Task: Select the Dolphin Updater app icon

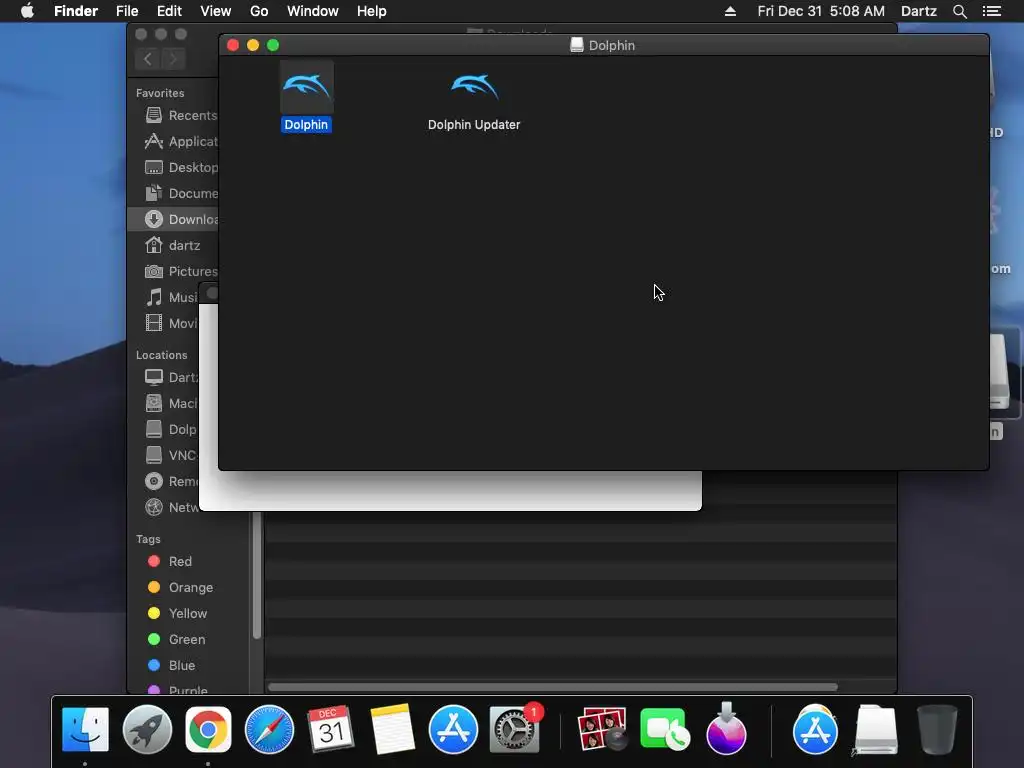Action: pos(474,88)
